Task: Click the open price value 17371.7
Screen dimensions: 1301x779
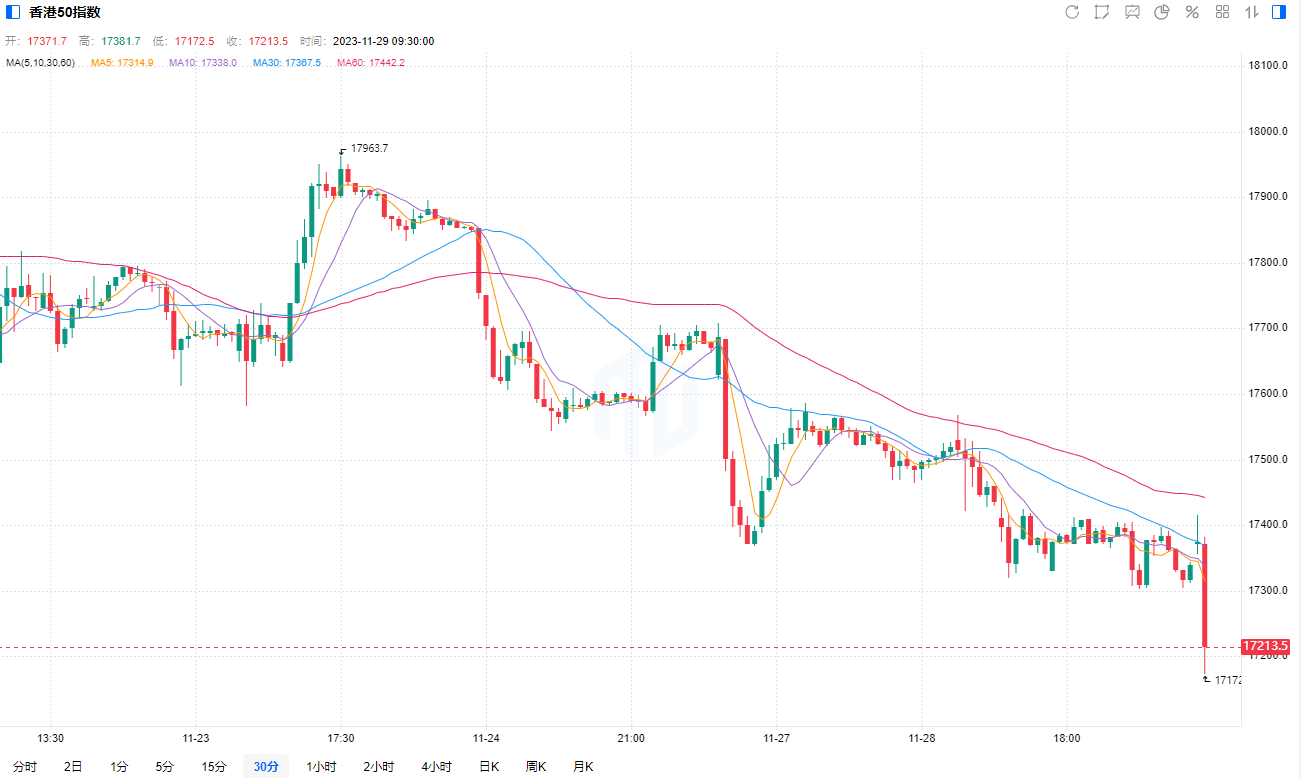Action: click(x=47, y=41)
